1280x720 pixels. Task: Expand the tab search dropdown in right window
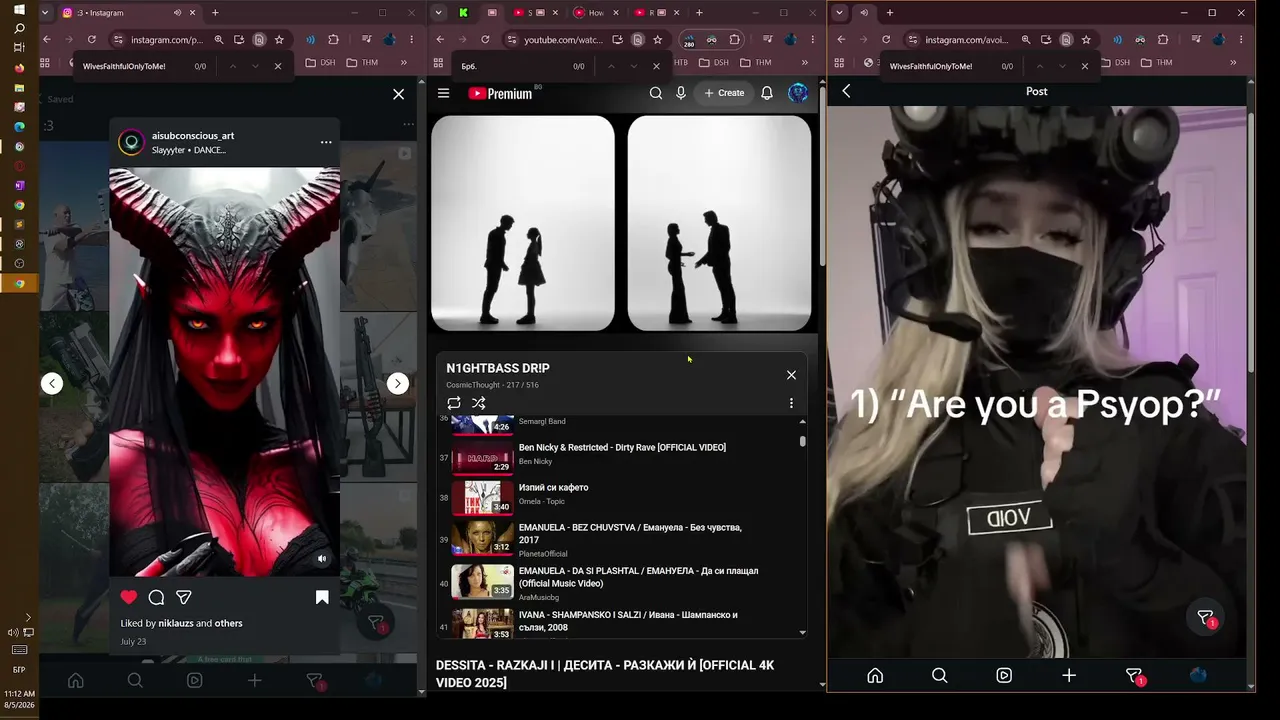coord(839,13)
